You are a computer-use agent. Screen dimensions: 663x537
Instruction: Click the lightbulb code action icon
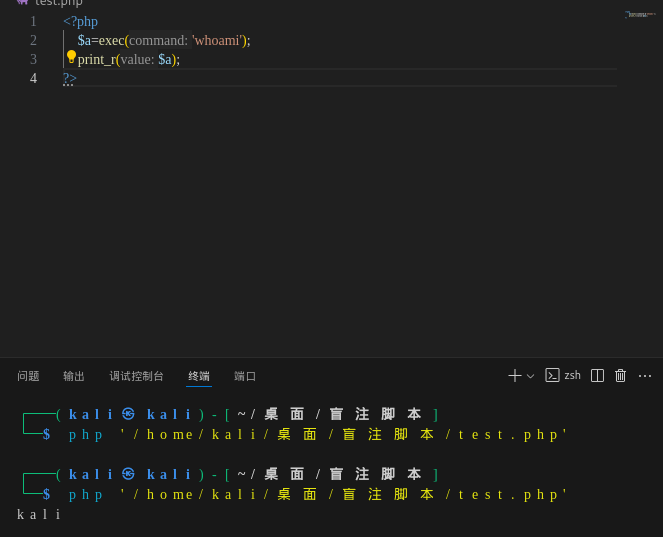71,57
